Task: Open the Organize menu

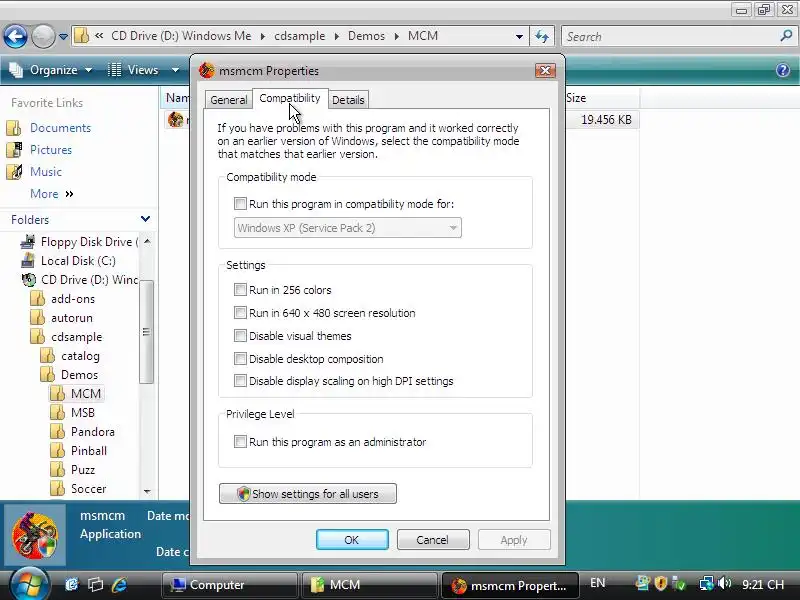Action: pos(51,70)
